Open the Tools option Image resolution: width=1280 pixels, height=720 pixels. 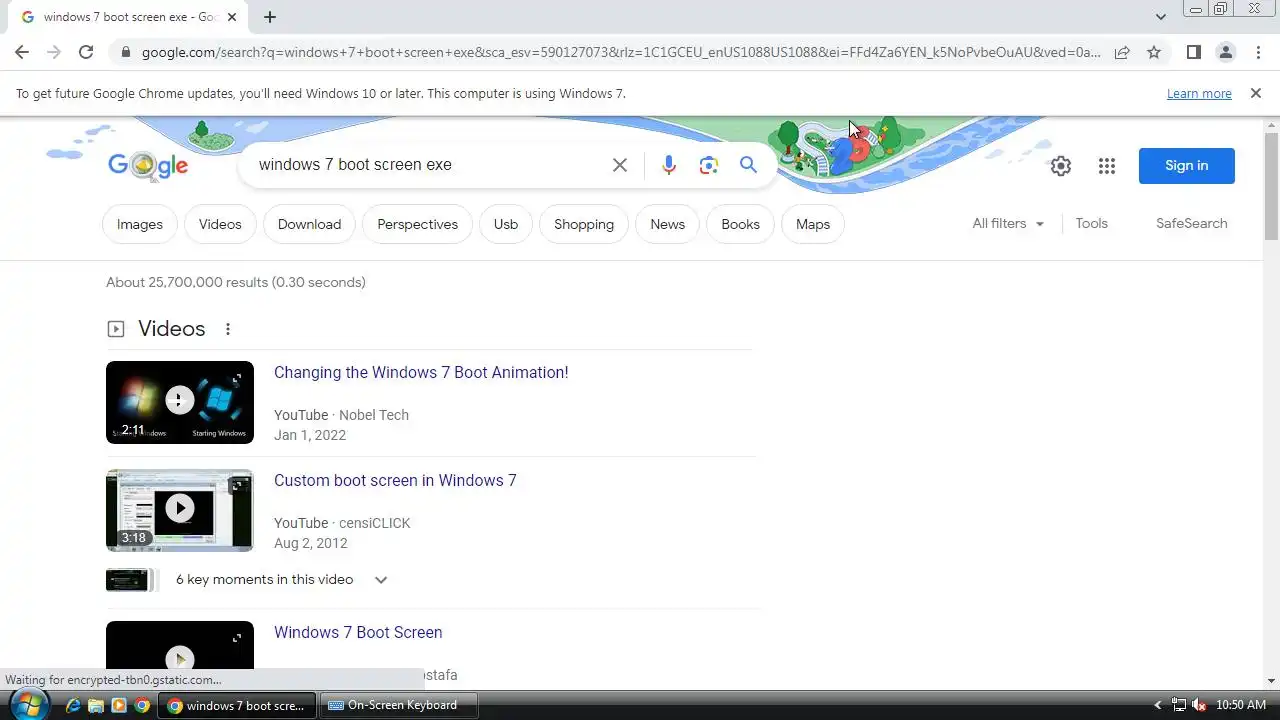click(x=1091, y=223)
